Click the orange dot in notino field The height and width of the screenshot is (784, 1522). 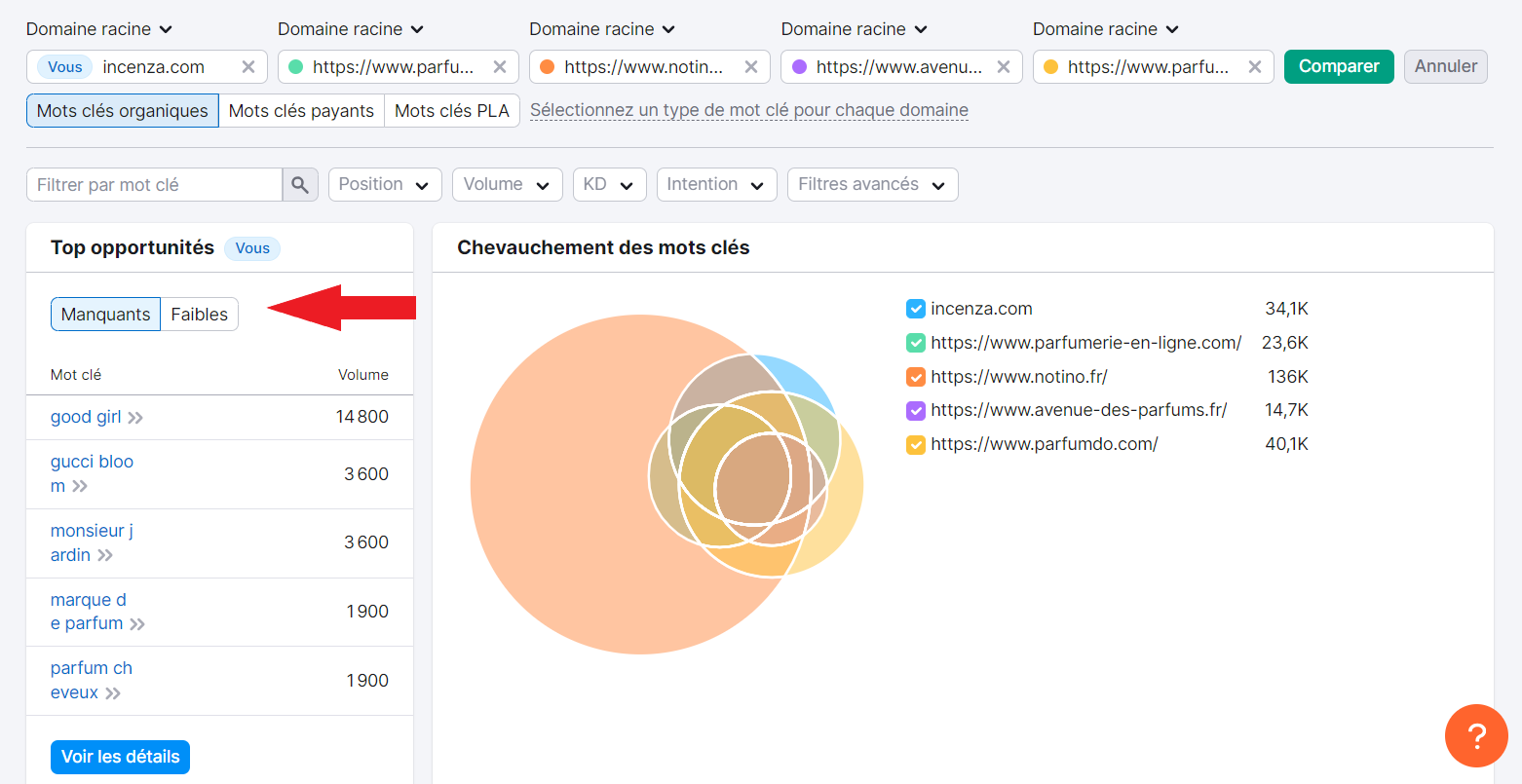point(548,67)
